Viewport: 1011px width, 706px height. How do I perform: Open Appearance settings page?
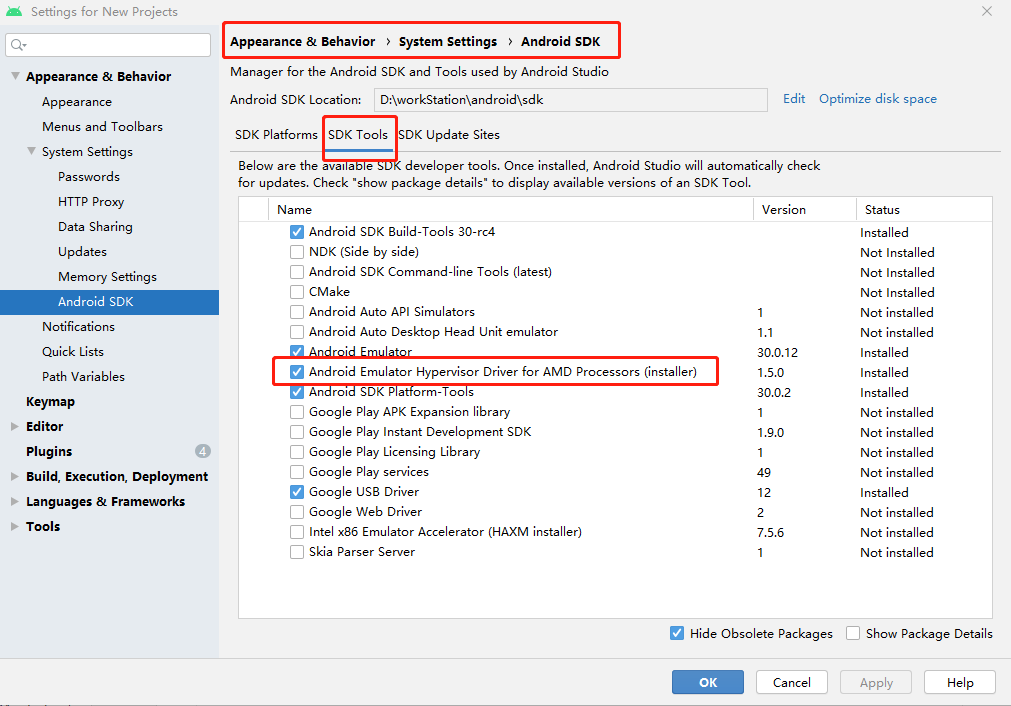(77, 102)
